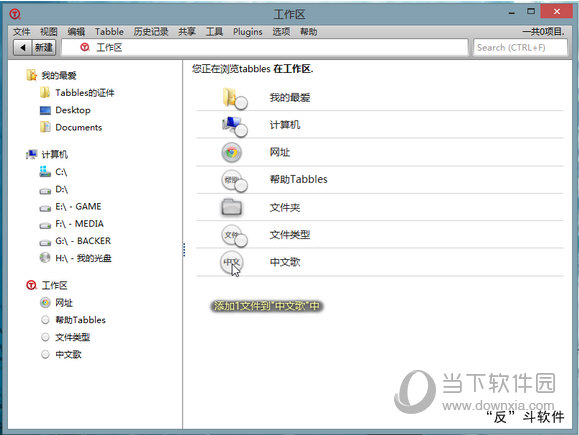Open the H:\ - 我的光盘 disc drive

point(83,258)
